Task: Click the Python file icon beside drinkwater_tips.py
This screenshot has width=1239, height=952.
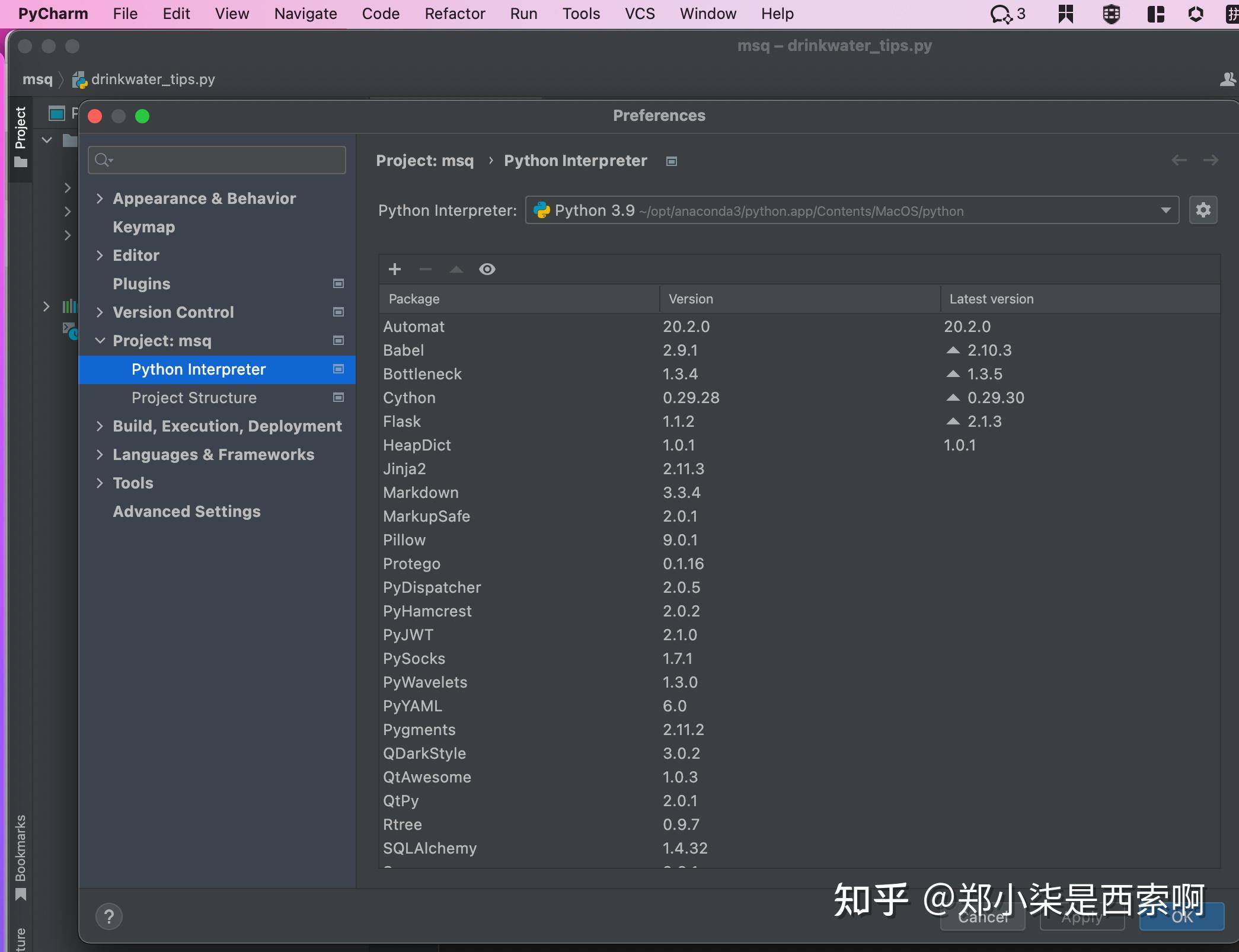Action: [x=79, y=79]
